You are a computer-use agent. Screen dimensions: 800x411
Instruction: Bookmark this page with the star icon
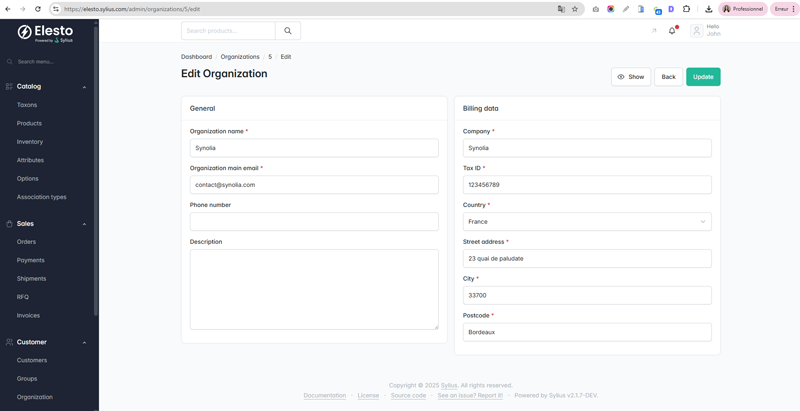[575, 9]
